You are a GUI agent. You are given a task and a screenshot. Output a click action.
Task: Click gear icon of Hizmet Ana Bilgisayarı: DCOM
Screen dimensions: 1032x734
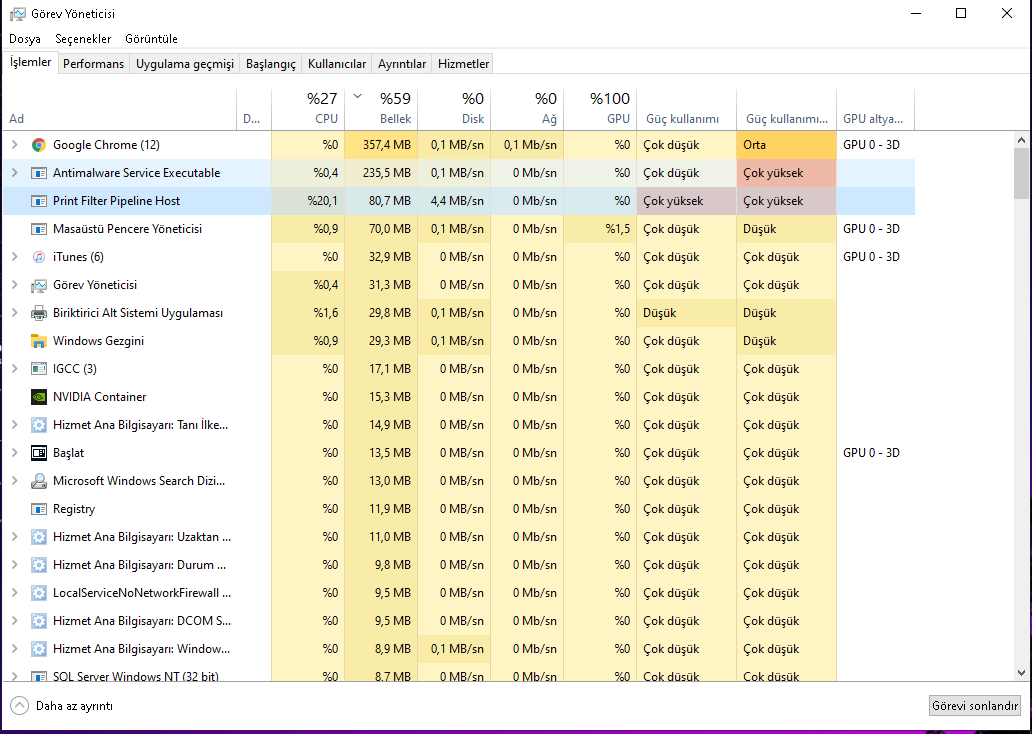click(x=39, y=621)
